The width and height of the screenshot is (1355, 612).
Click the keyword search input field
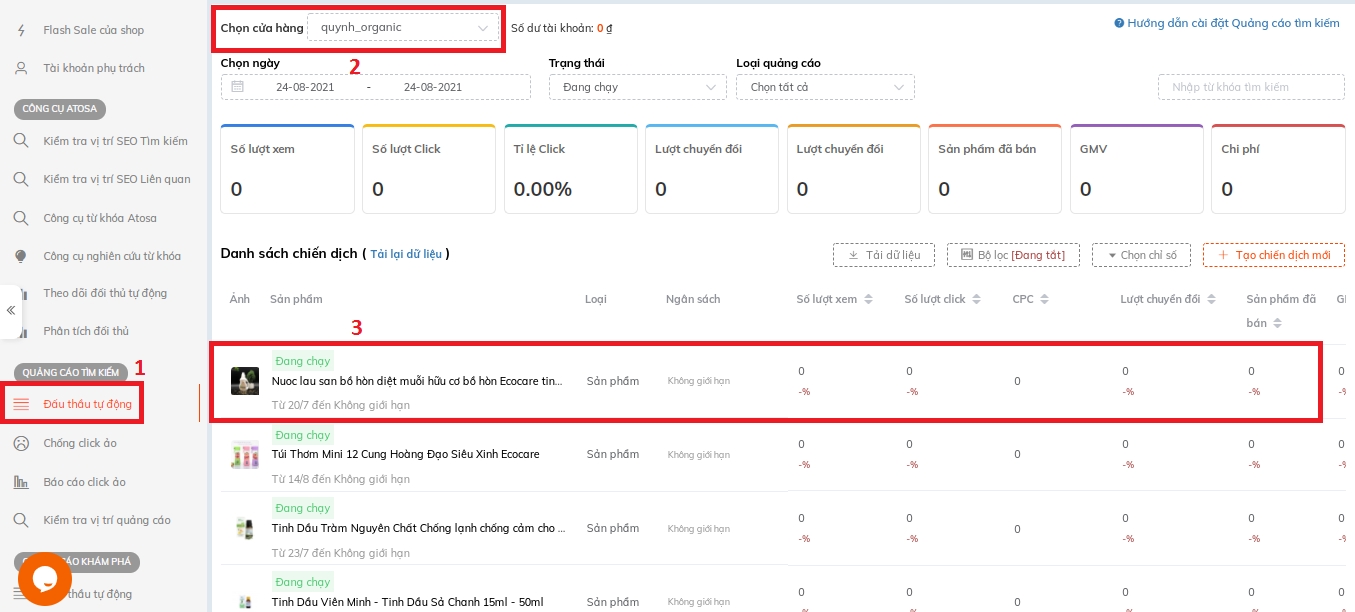[1250, 87]
